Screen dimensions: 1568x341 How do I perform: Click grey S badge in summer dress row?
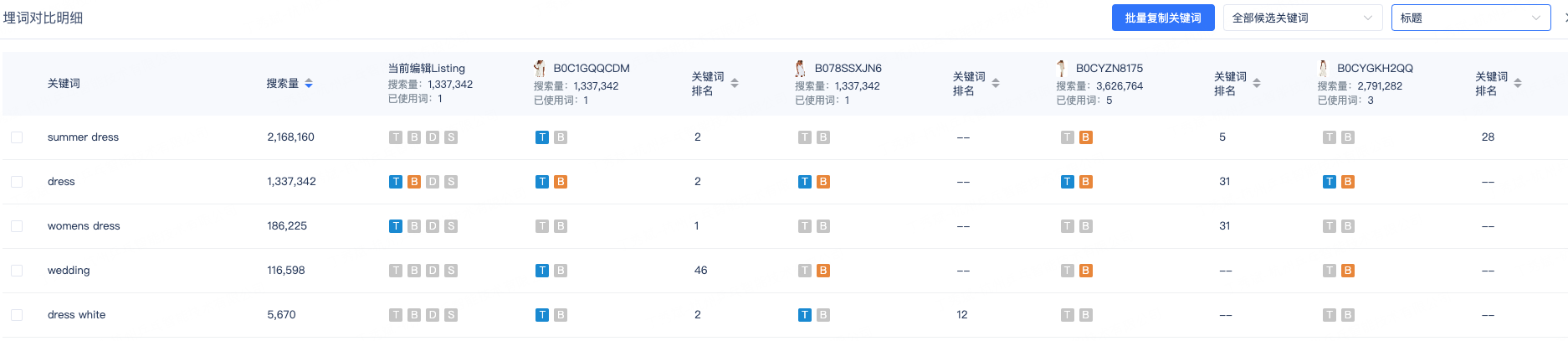pyautogui.click(x=451, y=137)
